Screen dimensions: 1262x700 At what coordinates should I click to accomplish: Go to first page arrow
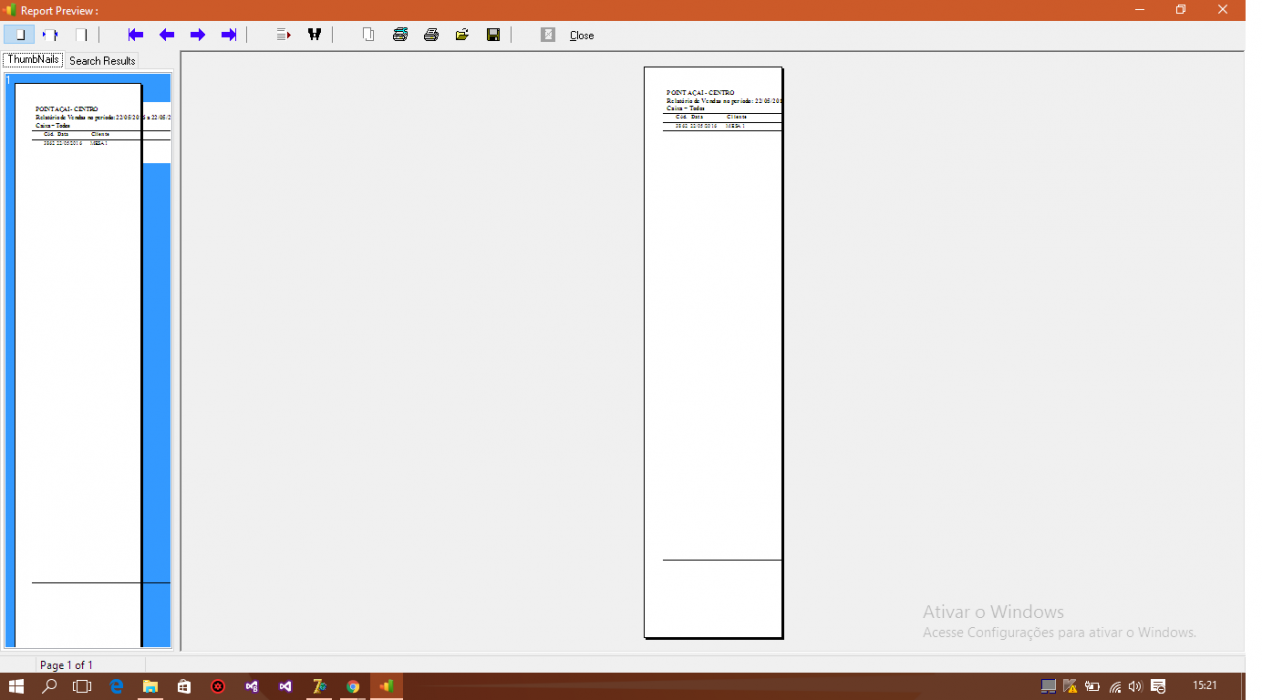136,35
